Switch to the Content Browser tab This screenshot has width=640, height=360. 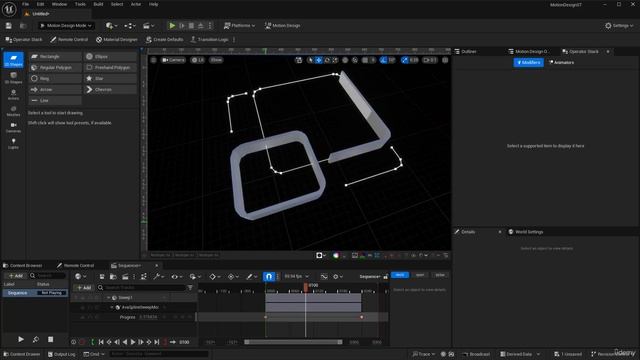click(23, 266)
